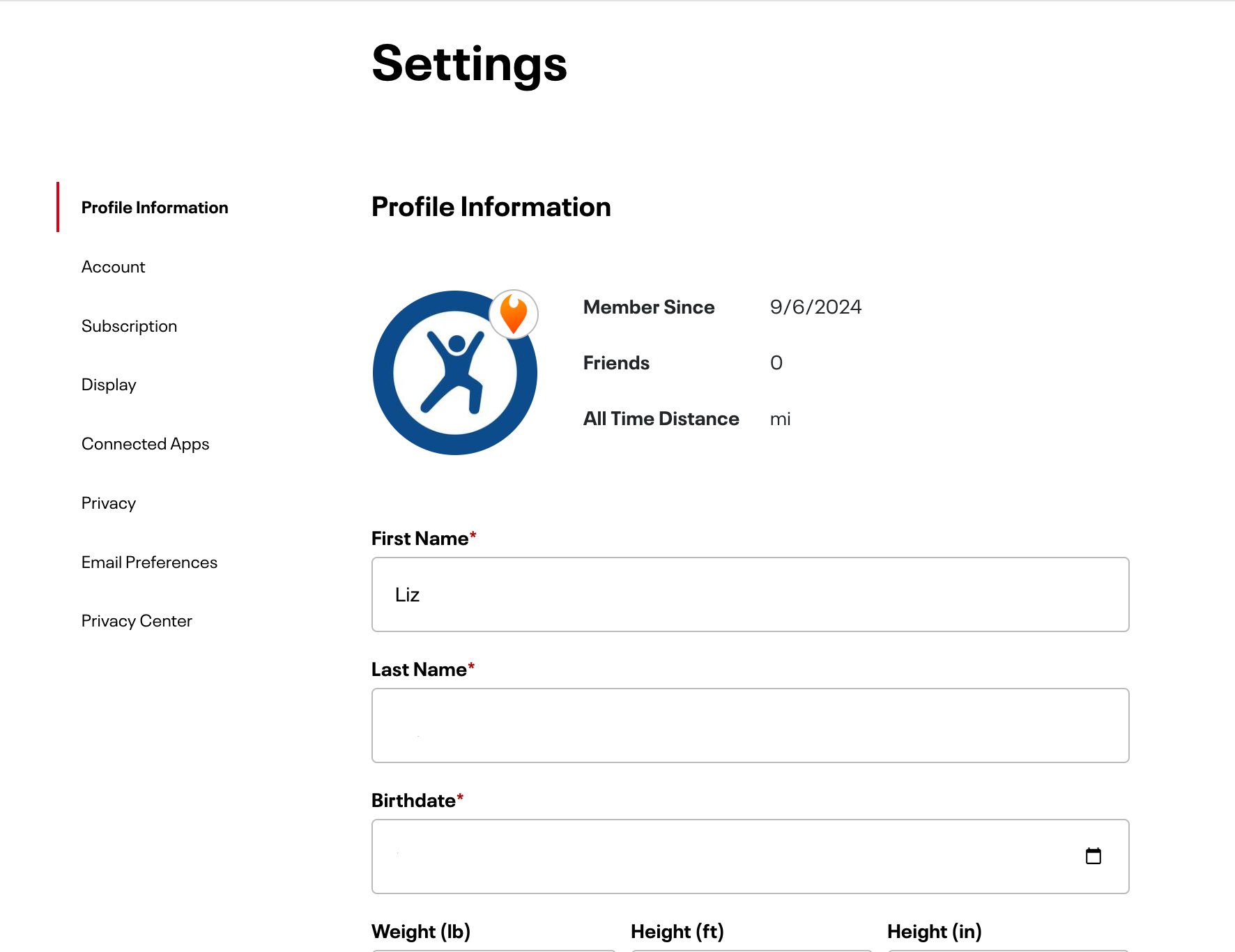The width and height of the screenshot is (1235, 952).
Task: Navigate to Connected Apps
Action: point(145,444)
